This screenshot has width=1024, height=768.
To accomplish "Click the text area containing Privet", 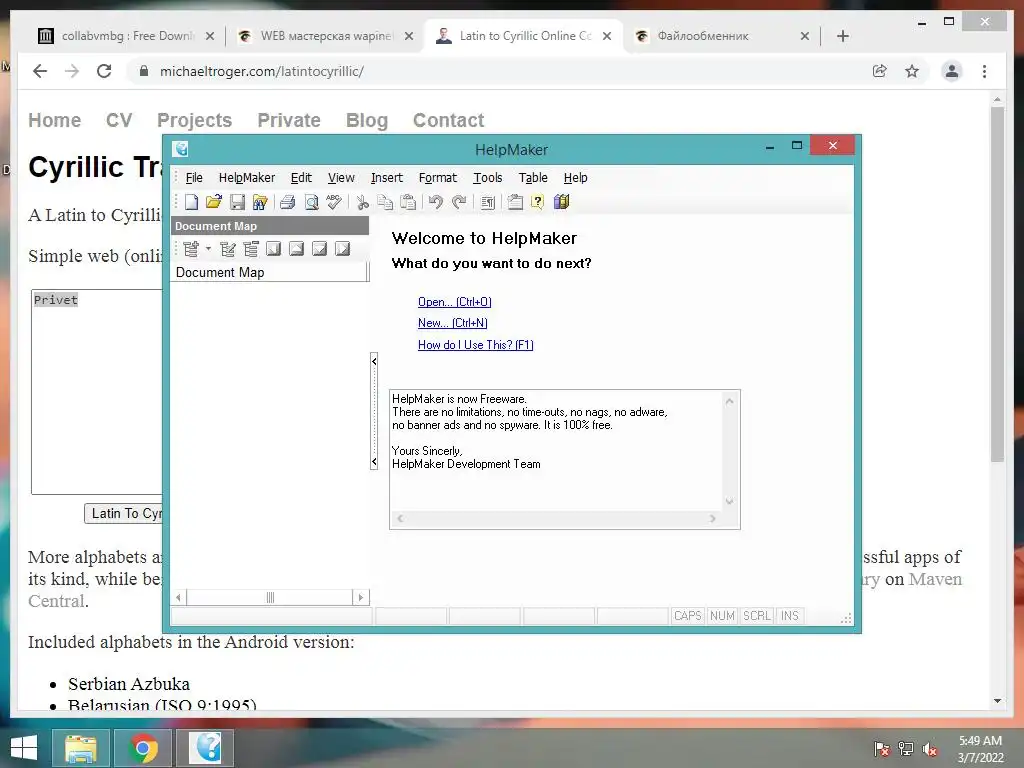I will point(97,392).
